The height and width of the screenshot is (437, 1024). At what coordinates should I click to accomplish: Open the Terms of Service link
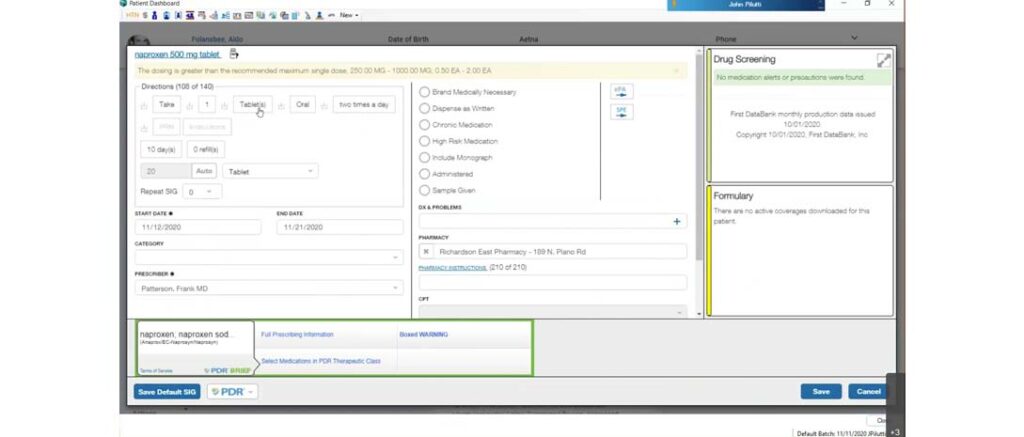pos(156,370)
